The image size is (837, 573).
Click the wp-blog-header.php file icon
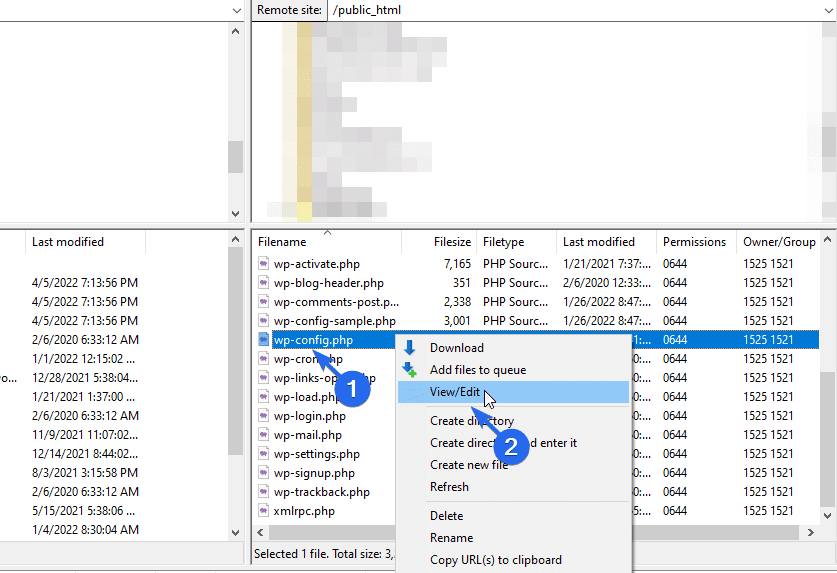(263, 282)
